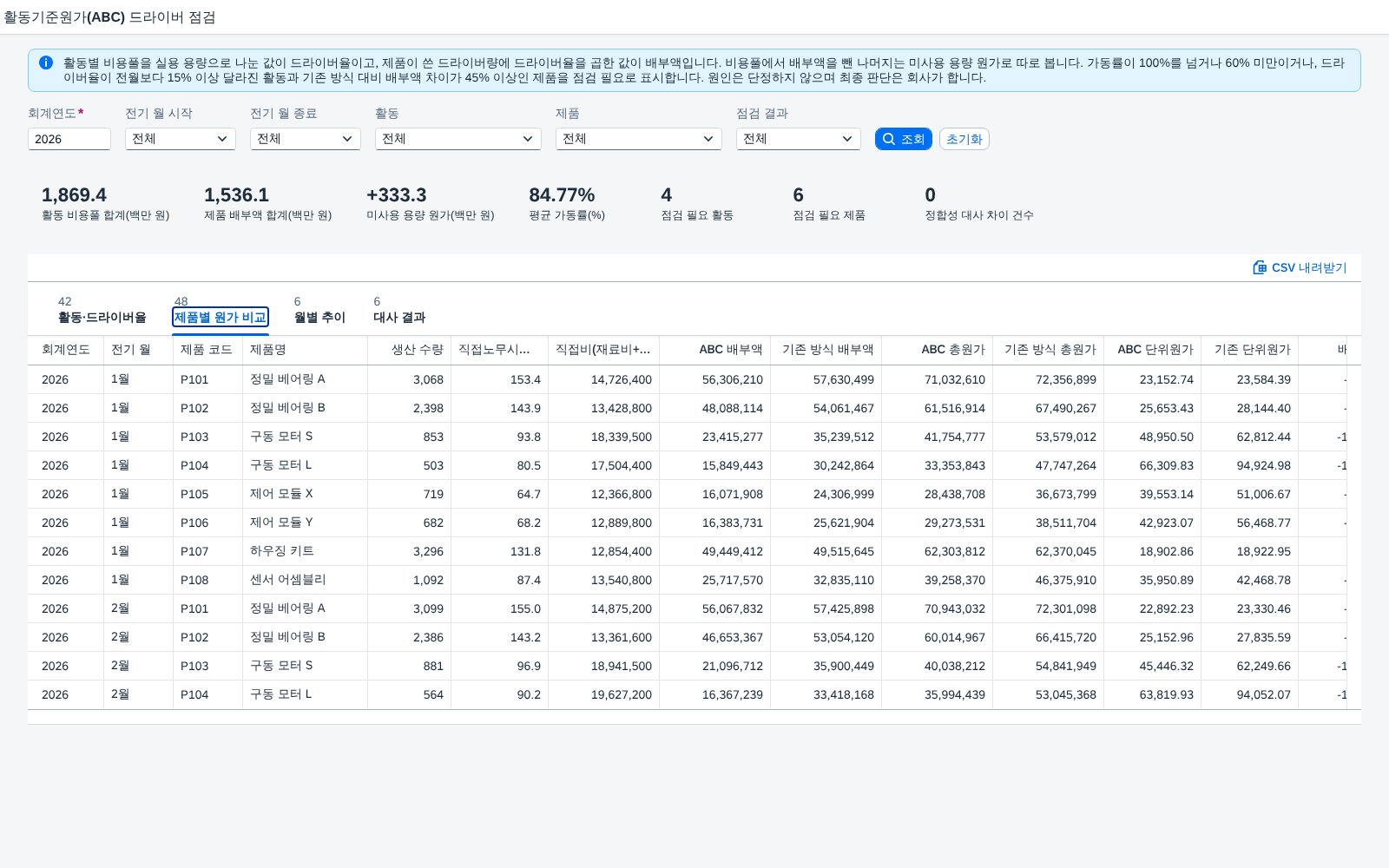The height and width of the screenshot is (868, 1389).
Task: Expand the 제품 filter dropdown
Action: pos(639,139)
